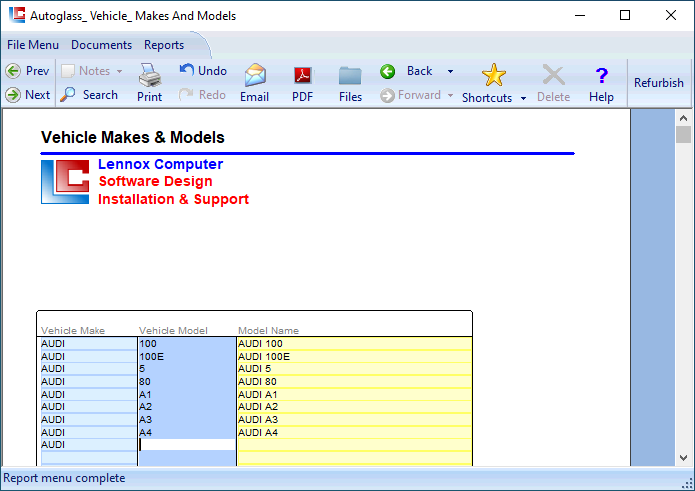The width and height of the screenshot is (695, 491).
Task: Open the Reports menu
Action: (x=164, y=45)
